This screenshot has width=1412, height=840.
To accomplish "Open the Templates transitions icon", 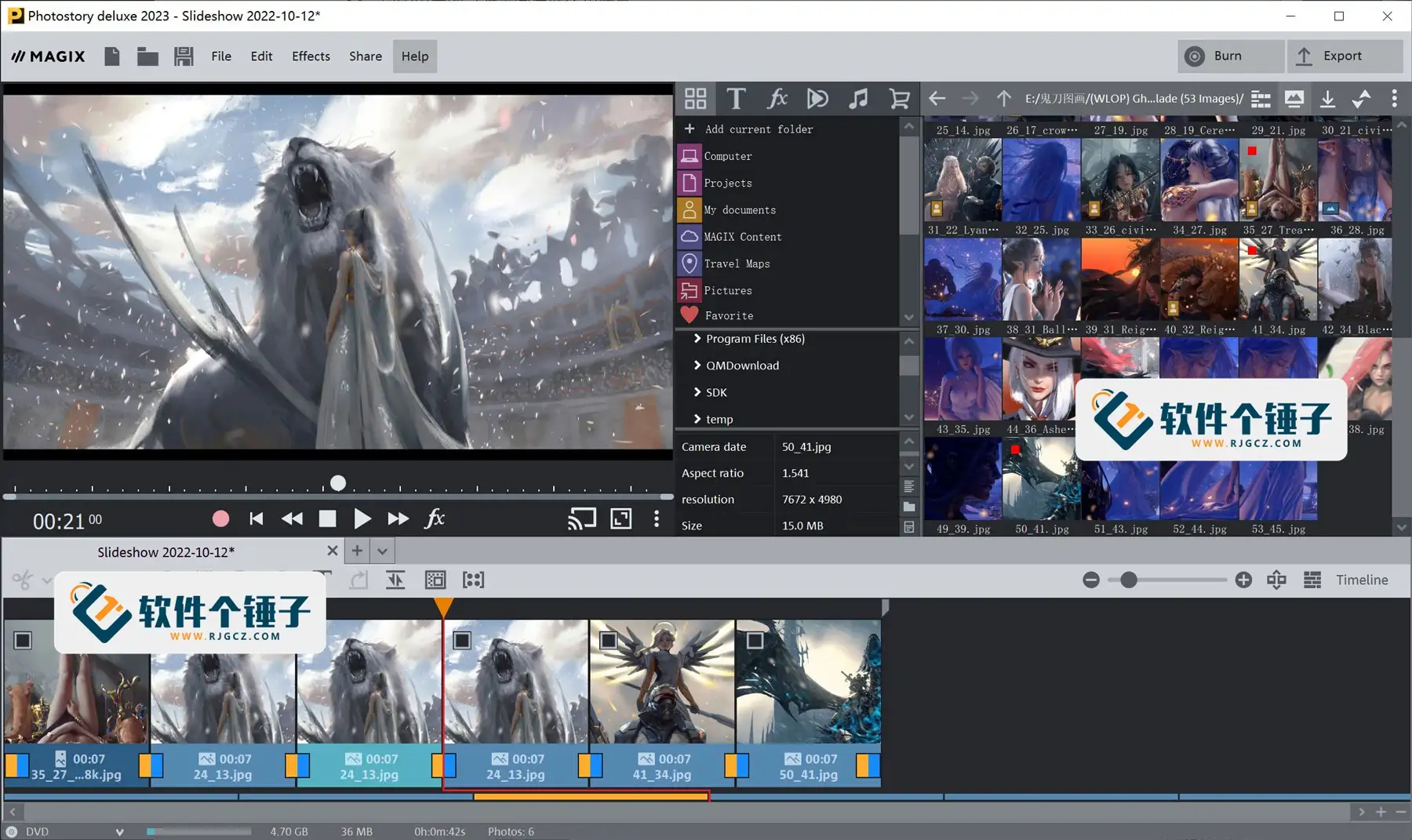I will (817, 98).
